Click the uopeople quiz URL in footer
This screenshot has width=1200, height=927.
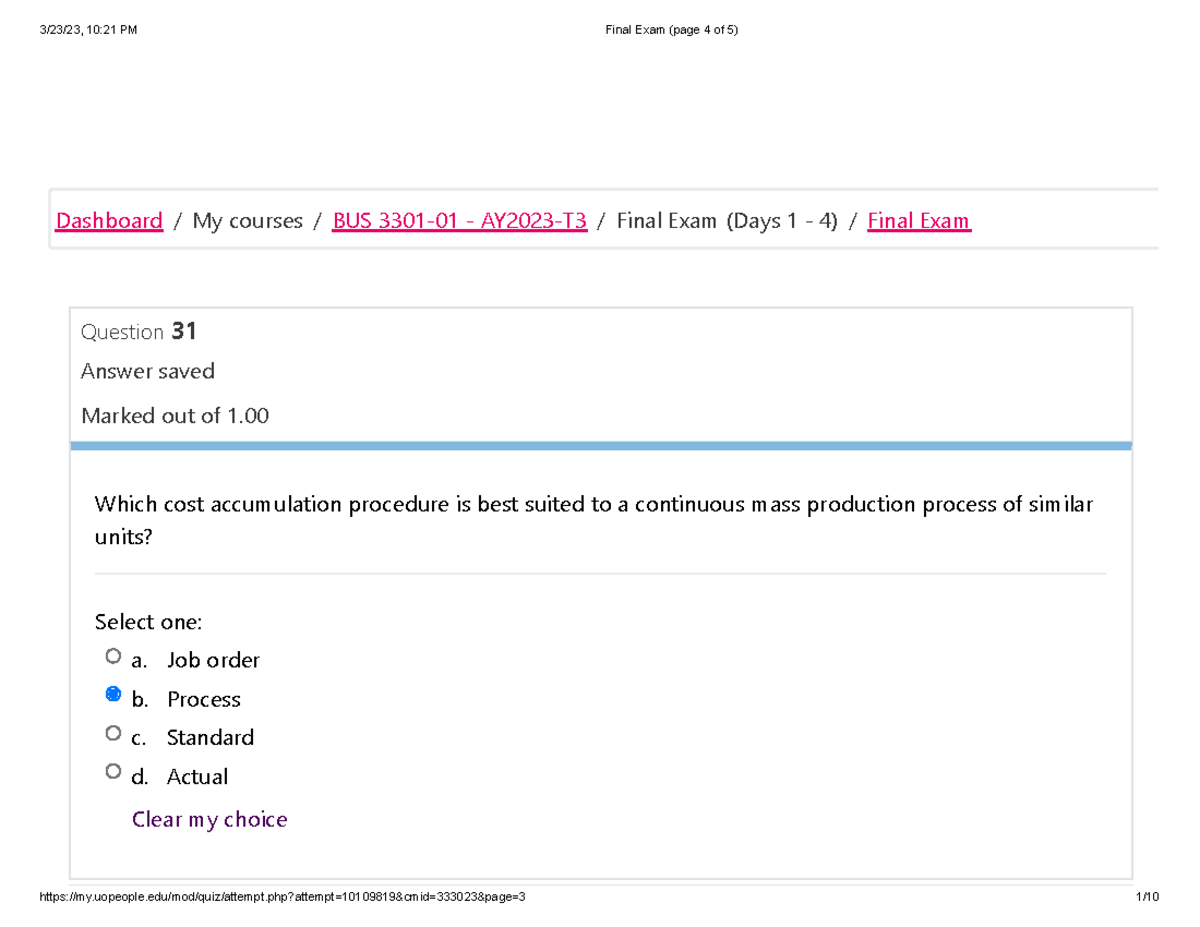[x=281, y=898]
